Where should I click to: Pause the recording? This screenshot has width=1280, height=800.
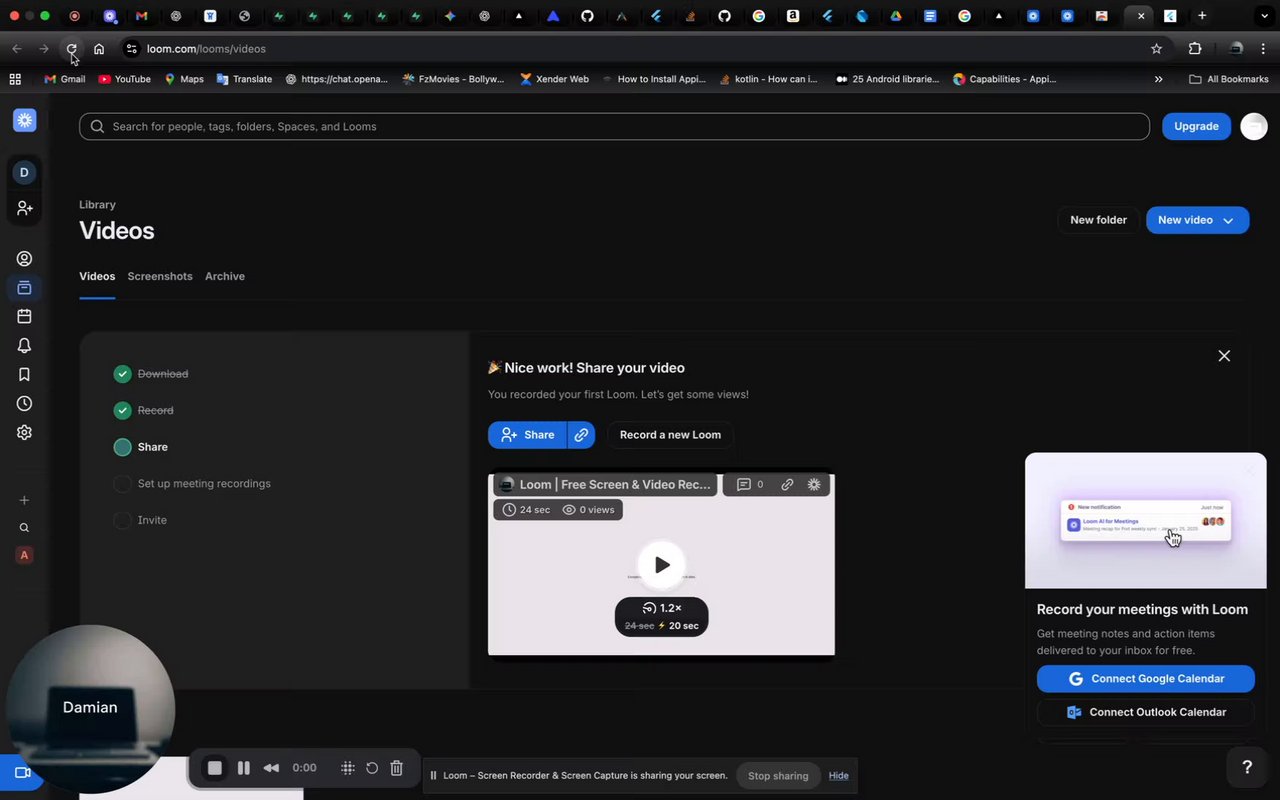tap(243, 768)
